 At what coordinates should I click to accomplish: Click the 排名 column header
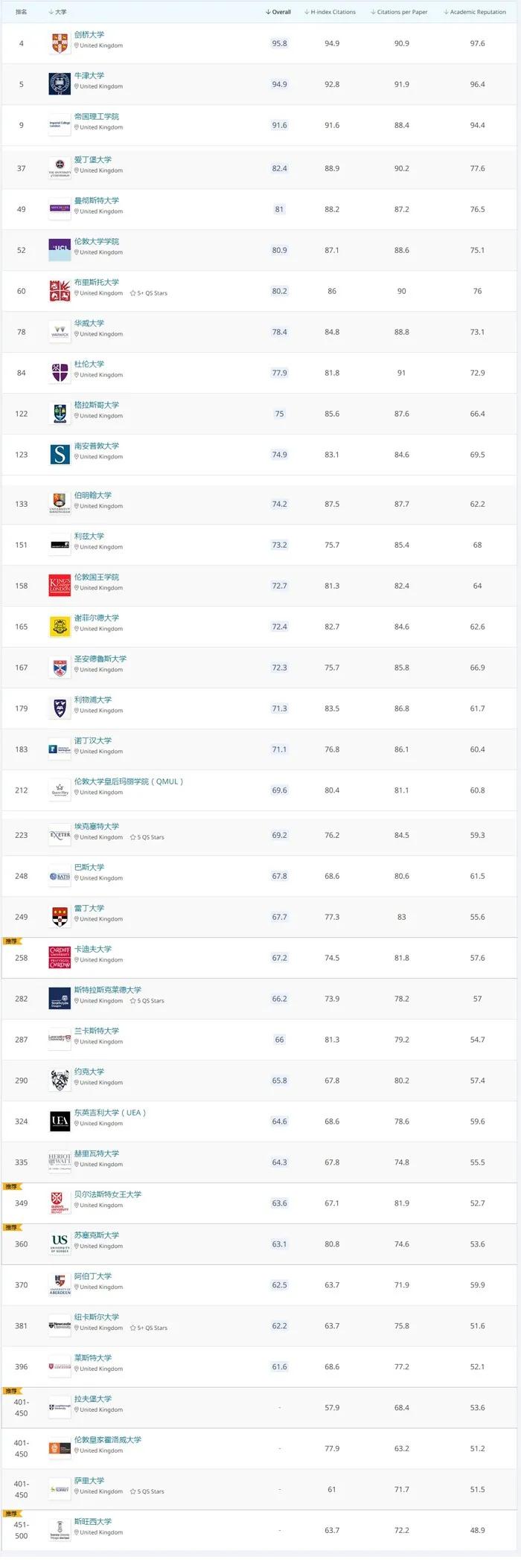click(22, 12)
